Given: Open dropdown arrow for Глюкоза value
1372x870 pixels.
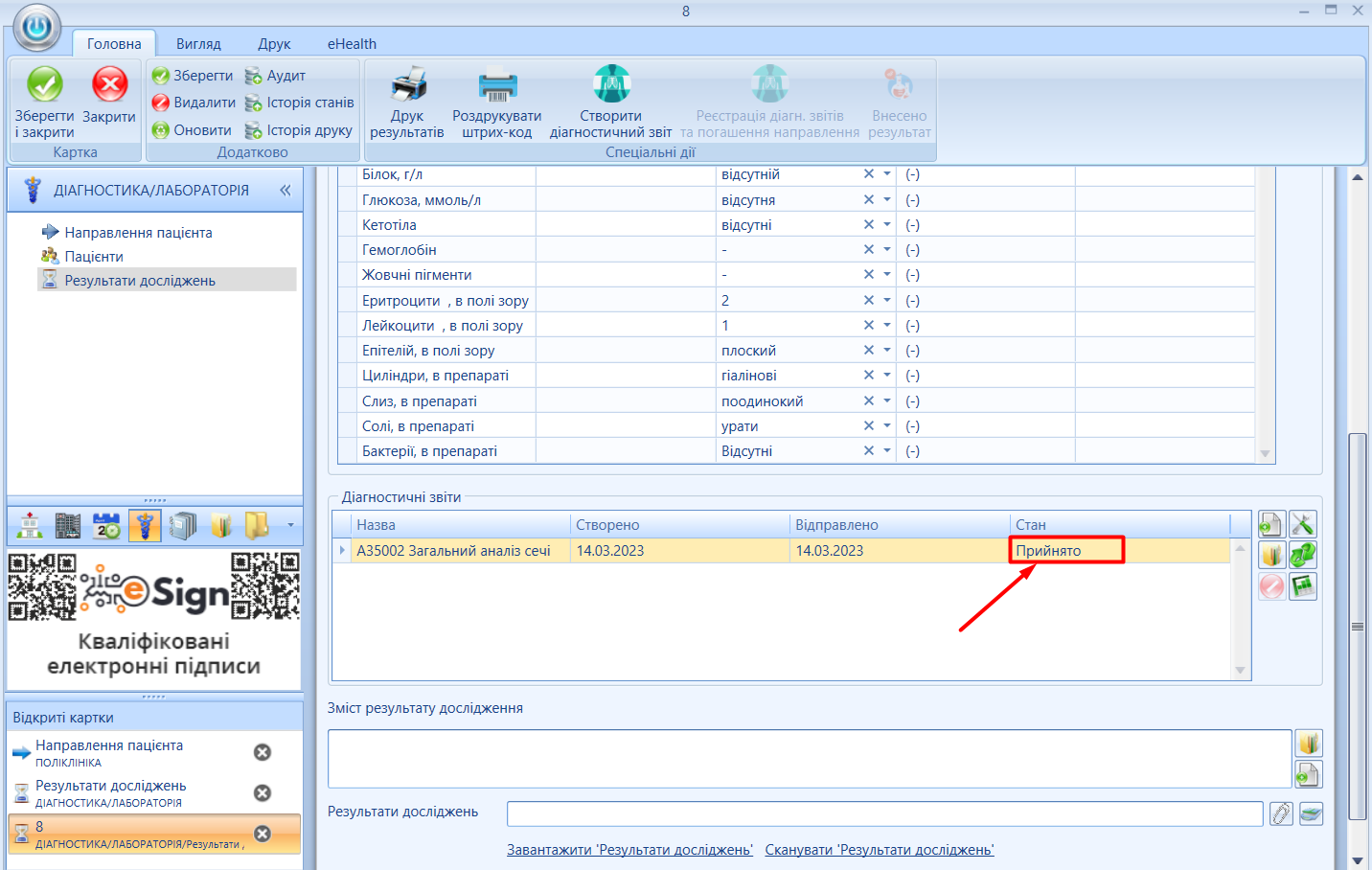Looking at the screenshot, I should tap(887, 199).
